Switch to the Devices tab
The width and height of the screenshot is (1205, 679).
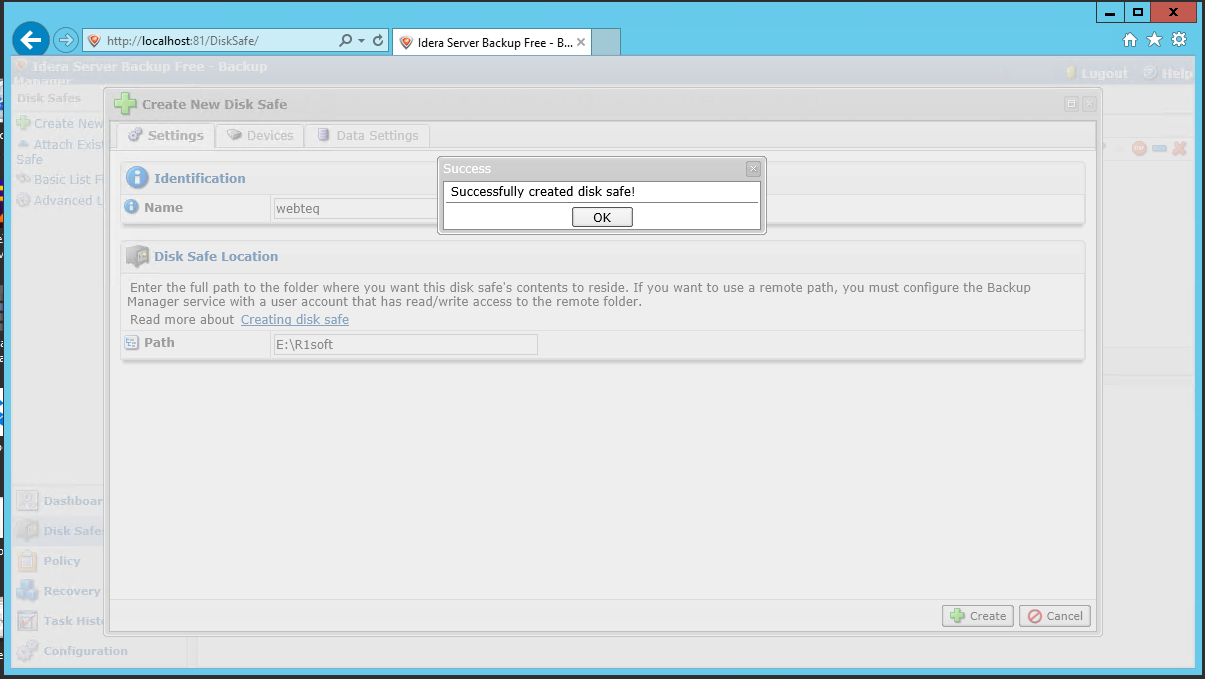point(260,135)
